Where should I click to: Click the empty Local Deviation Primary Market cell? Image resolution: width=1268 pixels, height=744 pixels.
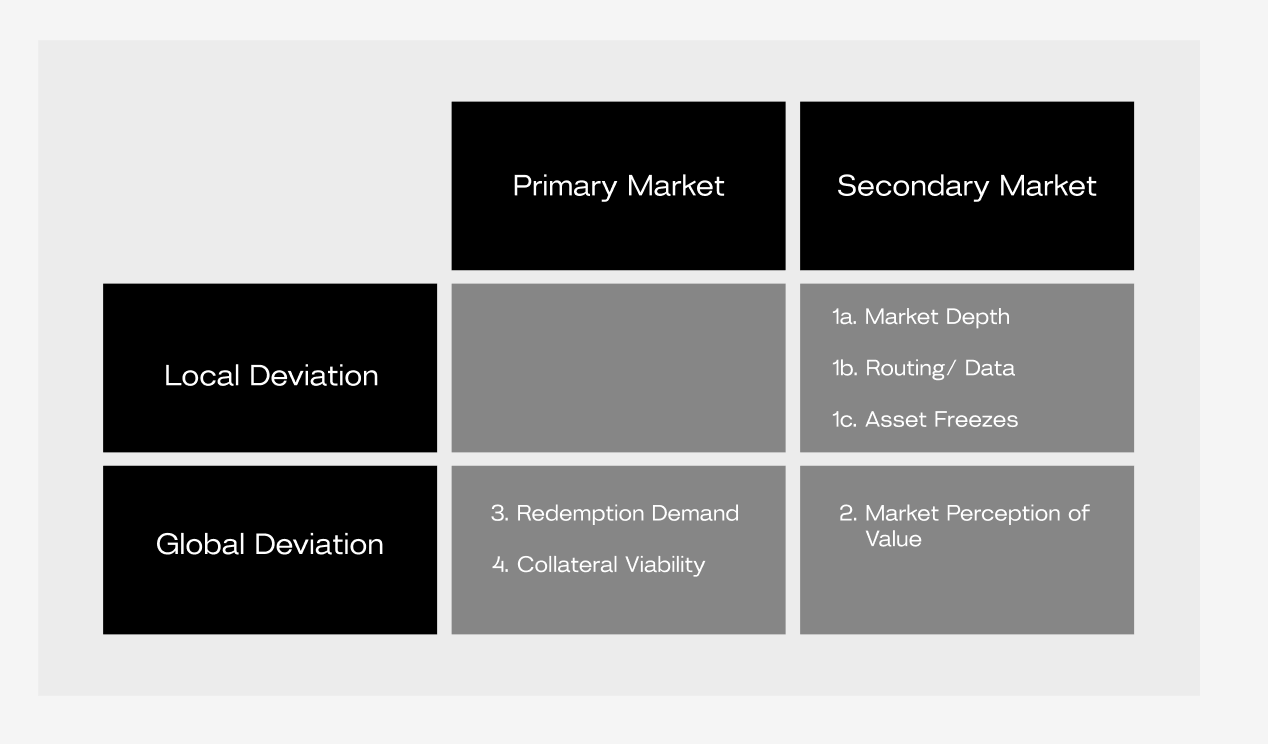[x=618, y=368]
